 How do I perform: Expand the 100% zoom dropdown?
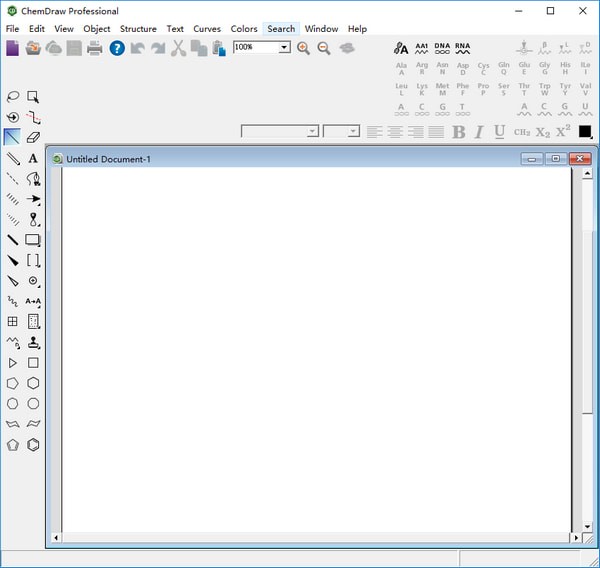284,47
